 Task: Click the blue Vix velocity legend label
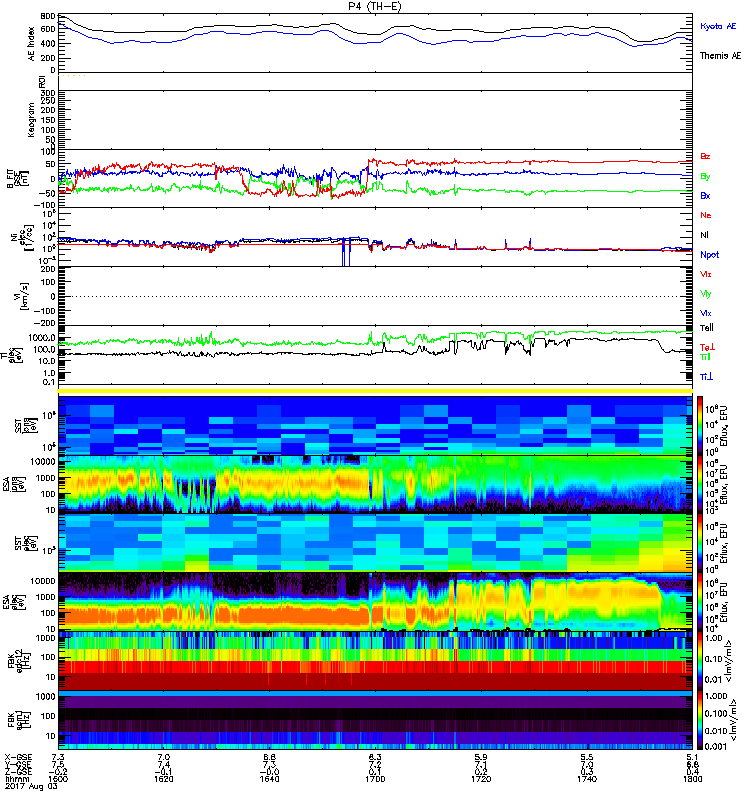point(706,313)
